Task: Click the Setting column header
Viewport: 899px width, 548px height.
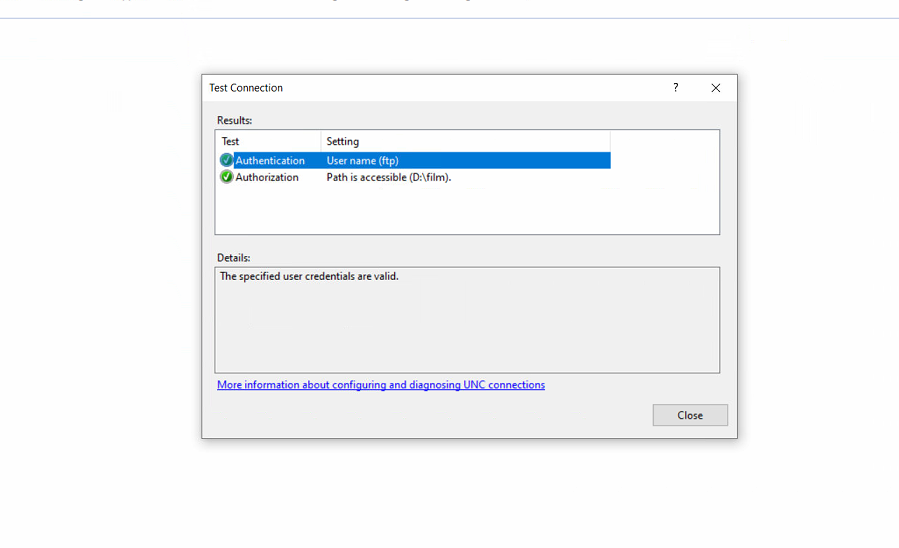Action: tap(343, 141)
